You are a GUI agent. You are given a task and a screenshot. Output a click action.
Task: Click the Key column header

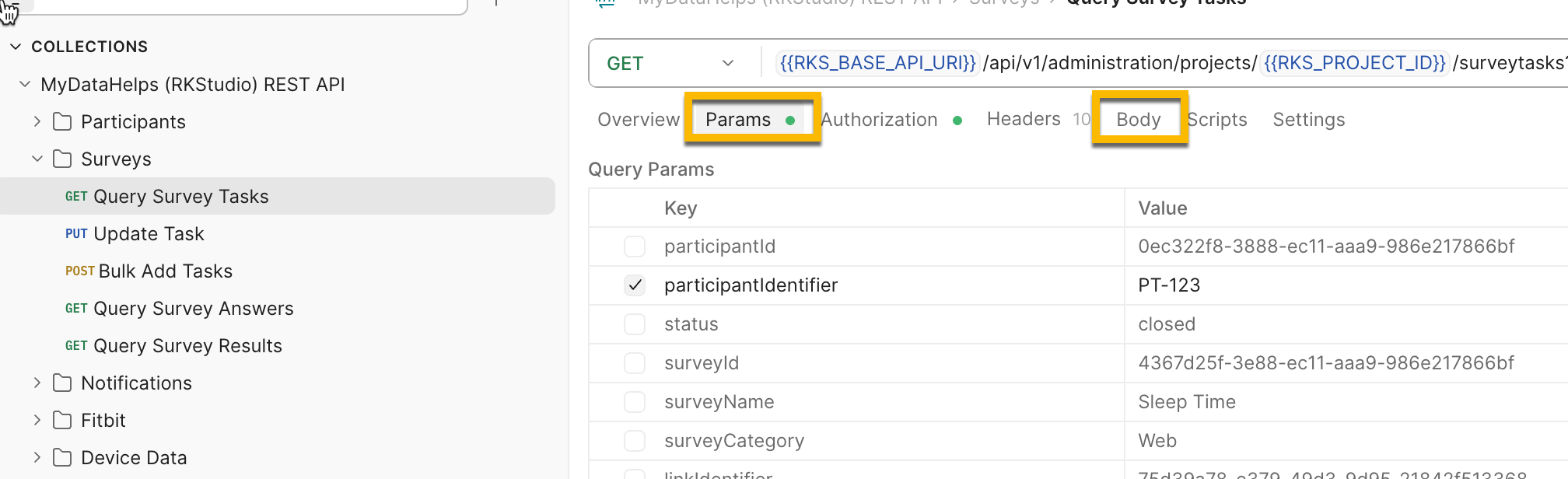click(x=681, y=208)
